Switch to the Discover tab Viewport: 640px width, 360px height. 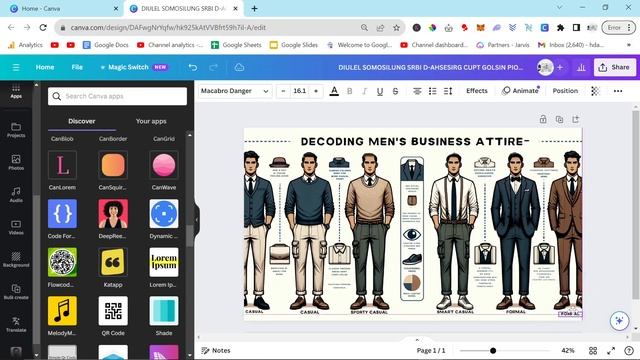pos(82,121)
